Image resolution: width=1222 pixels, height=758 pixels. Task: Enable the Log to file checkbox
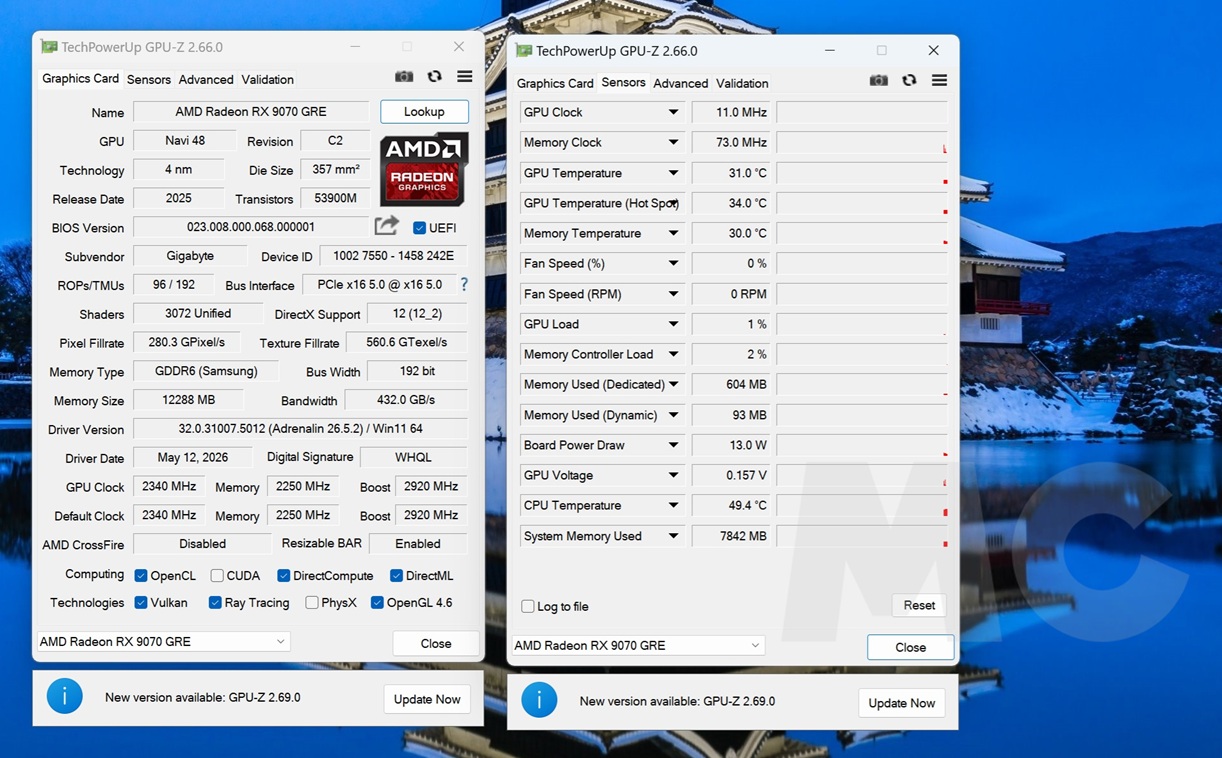pyautogui.click(x=528, y=606)
